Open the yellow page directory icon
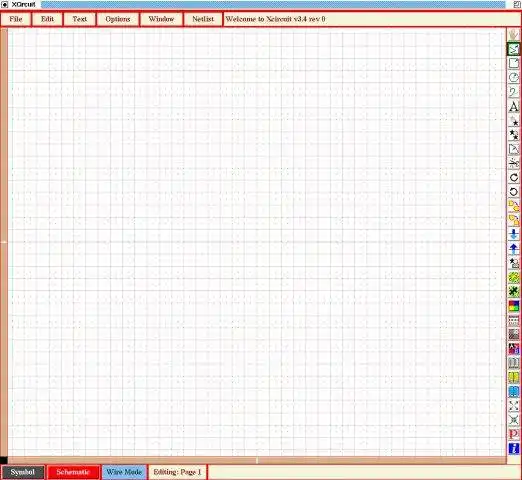Viewport: 522px width, 480px height. coord(514,377)
